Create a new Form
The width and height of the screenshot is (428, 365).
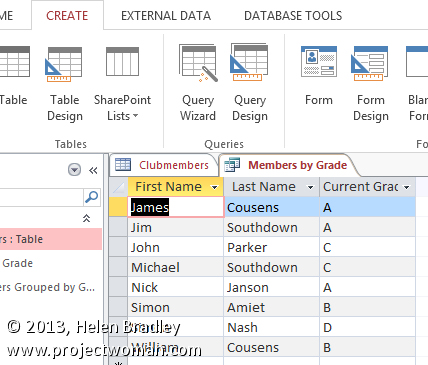click(319, 77)
